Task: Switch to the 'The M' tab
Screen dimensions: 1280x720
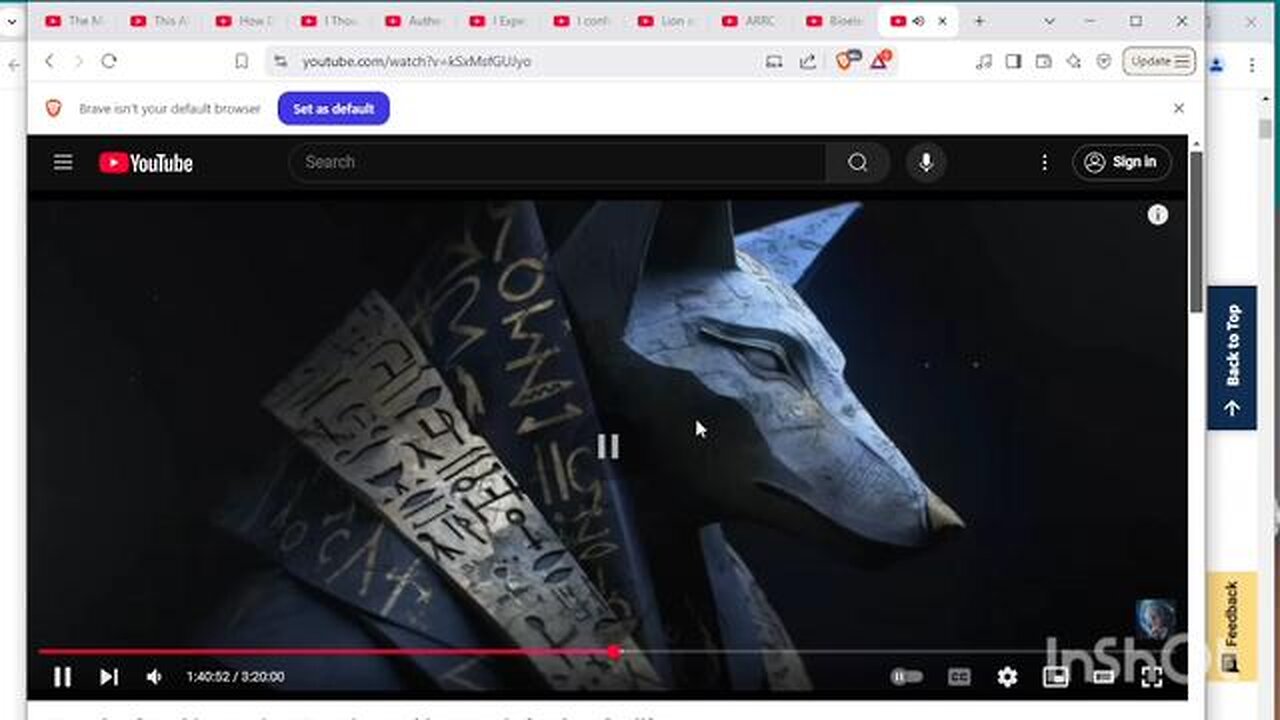Action: [75, 21]
